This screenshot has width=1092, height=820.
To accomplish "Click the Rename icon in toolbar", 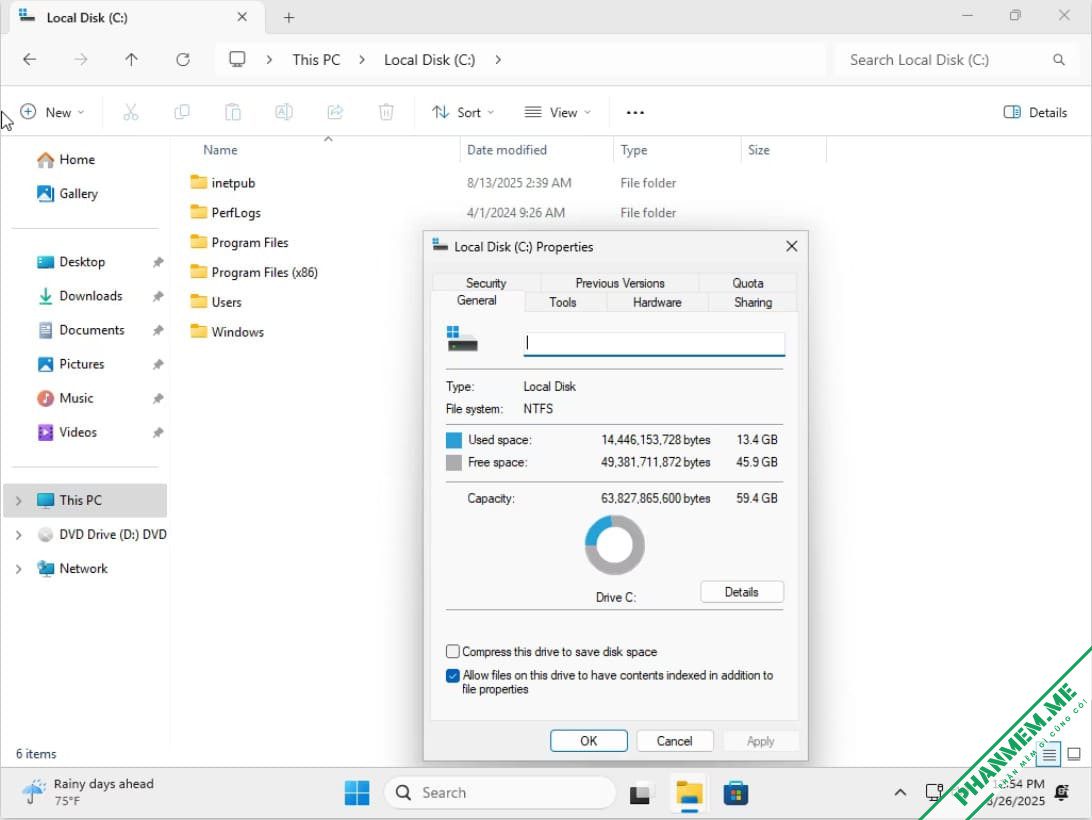I will click(x=284, y=112).
